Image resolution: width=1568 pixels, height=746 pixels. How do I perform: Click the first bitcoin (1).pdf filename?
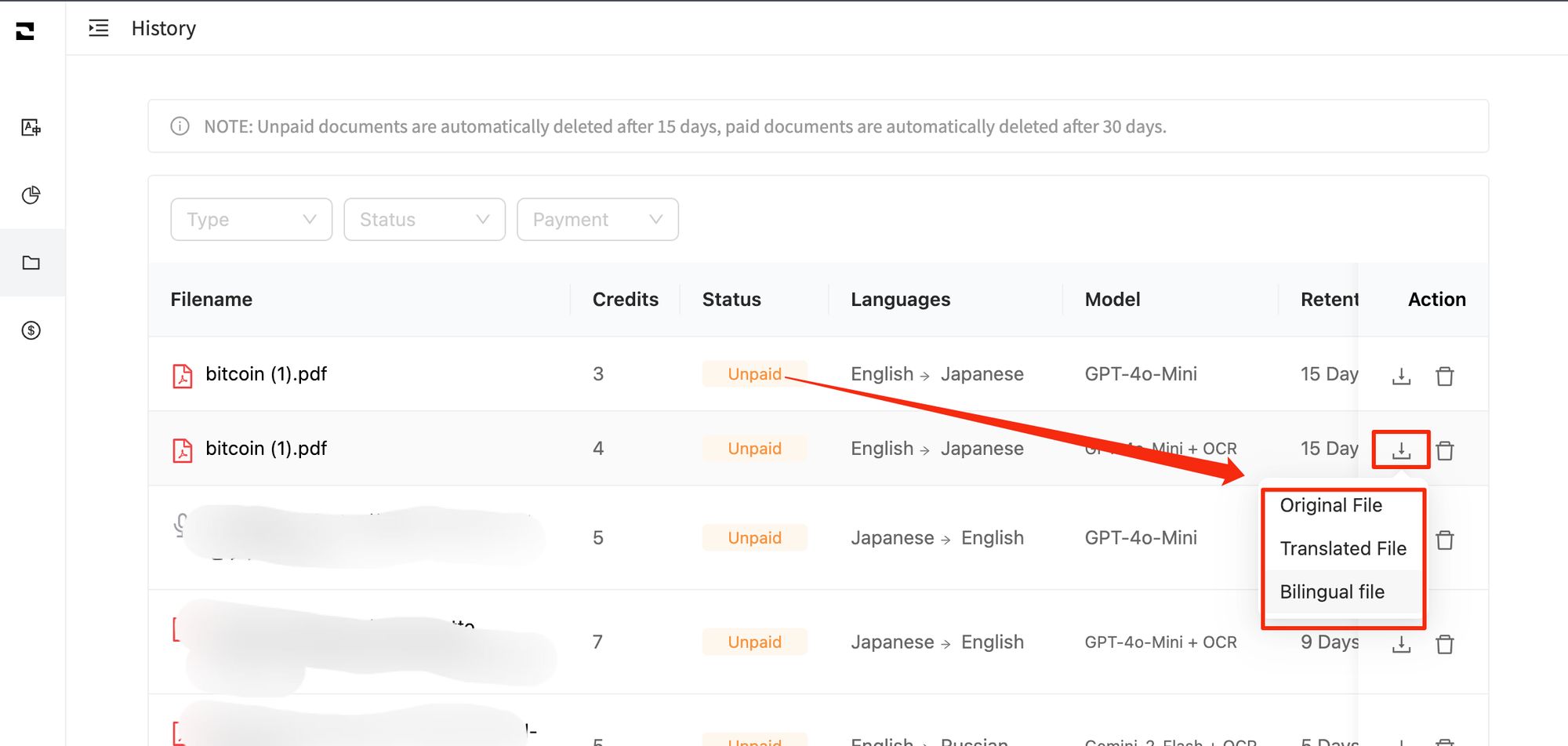point(266,374)
